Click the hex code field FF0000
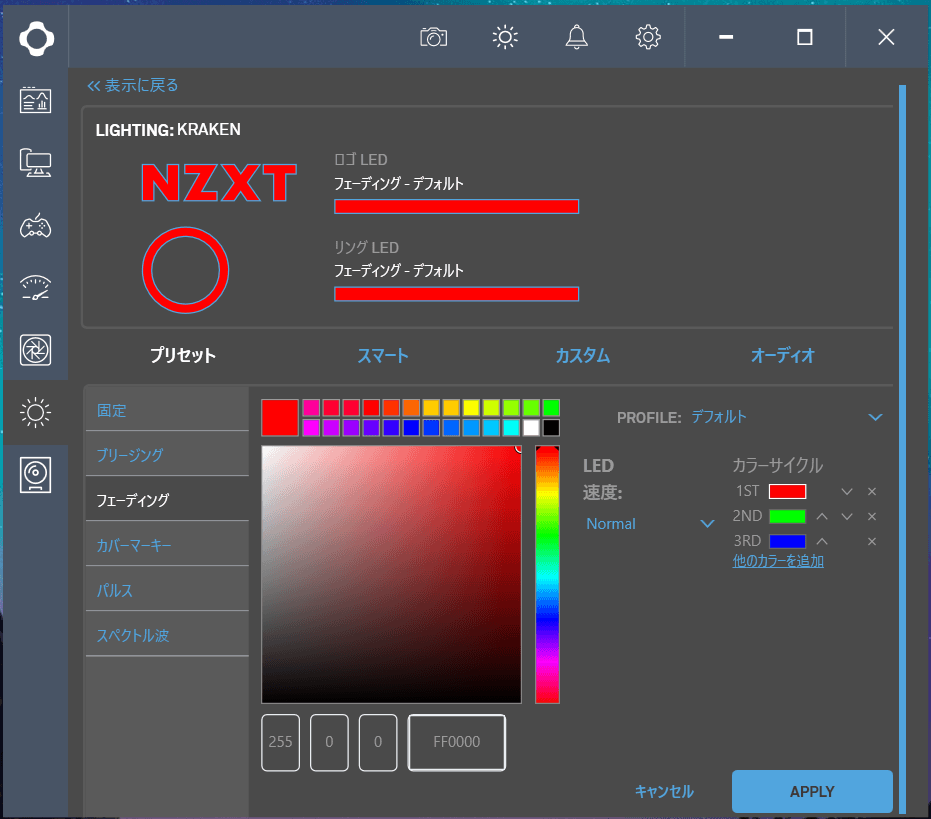This screenshot has height=819, width=931. pyautogui.click(x=457, y=742)
